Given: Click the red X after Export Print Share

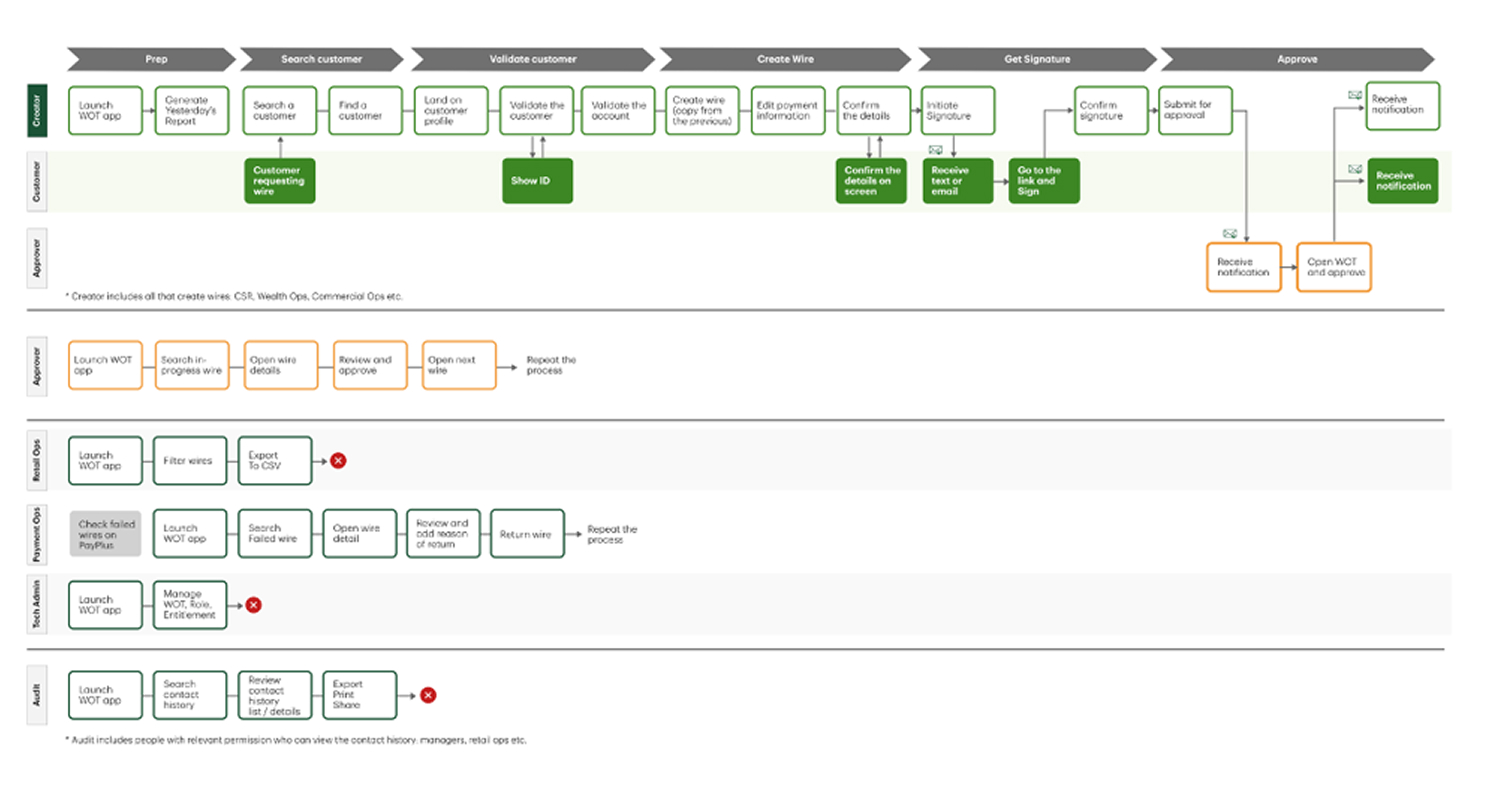Looking at the screenshot, I should tap(428, 695).
